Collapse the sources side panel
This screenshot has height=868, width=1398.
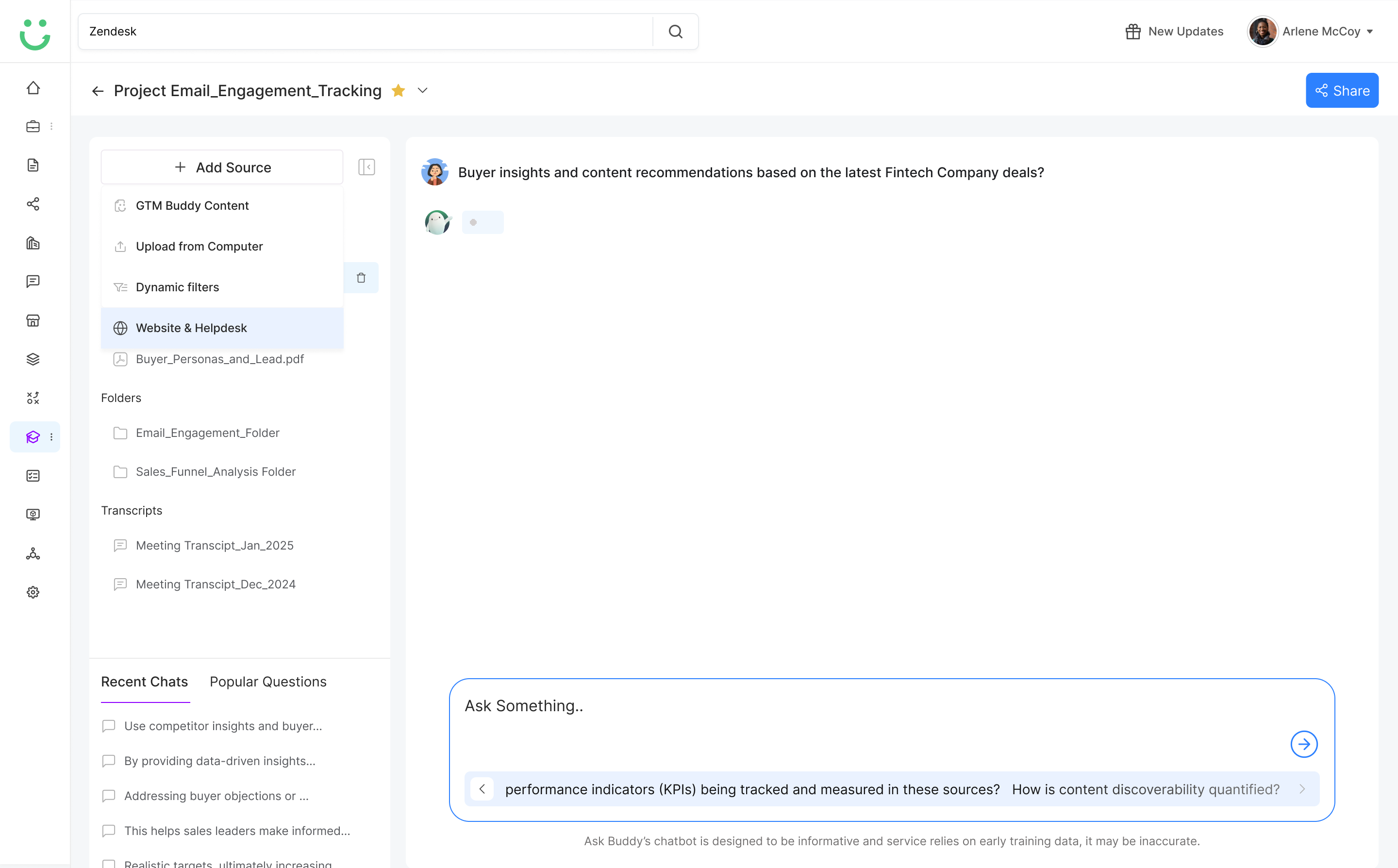(x=366, y=167)
